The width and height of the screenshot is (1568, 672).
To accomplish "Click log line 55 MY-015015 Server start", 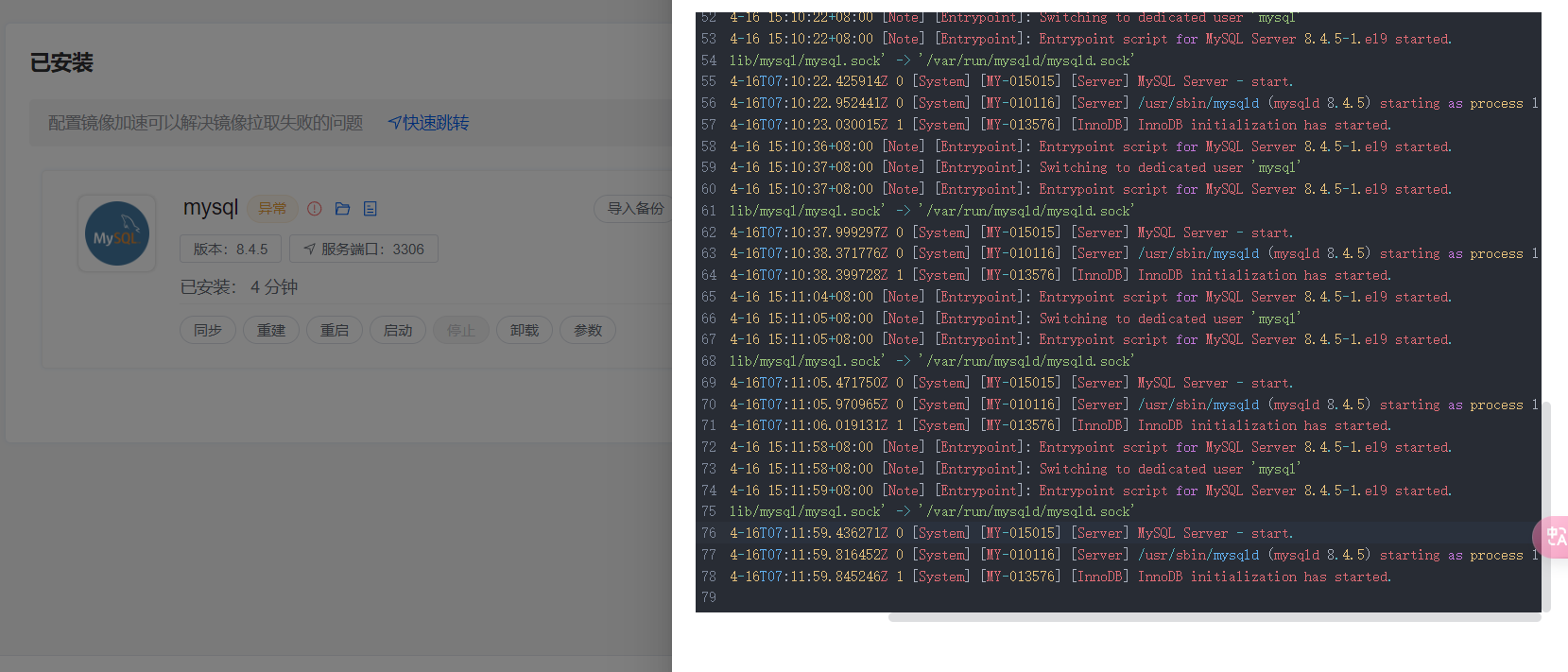I will [1011, 82].
